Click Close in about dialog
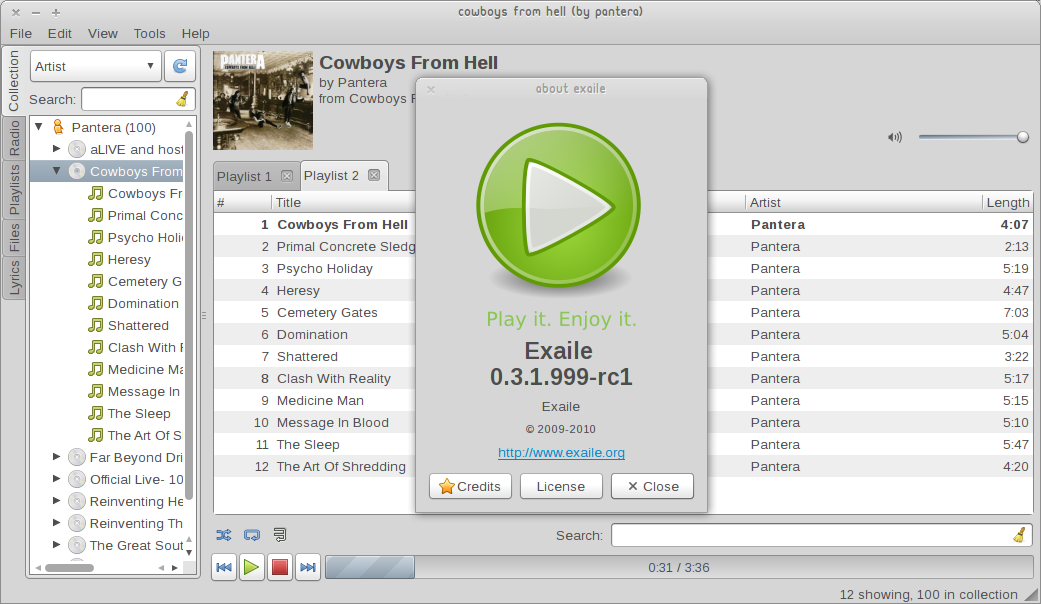Image resolution: width=1041 pixels, height=604 pixels. tap(653, 487)
